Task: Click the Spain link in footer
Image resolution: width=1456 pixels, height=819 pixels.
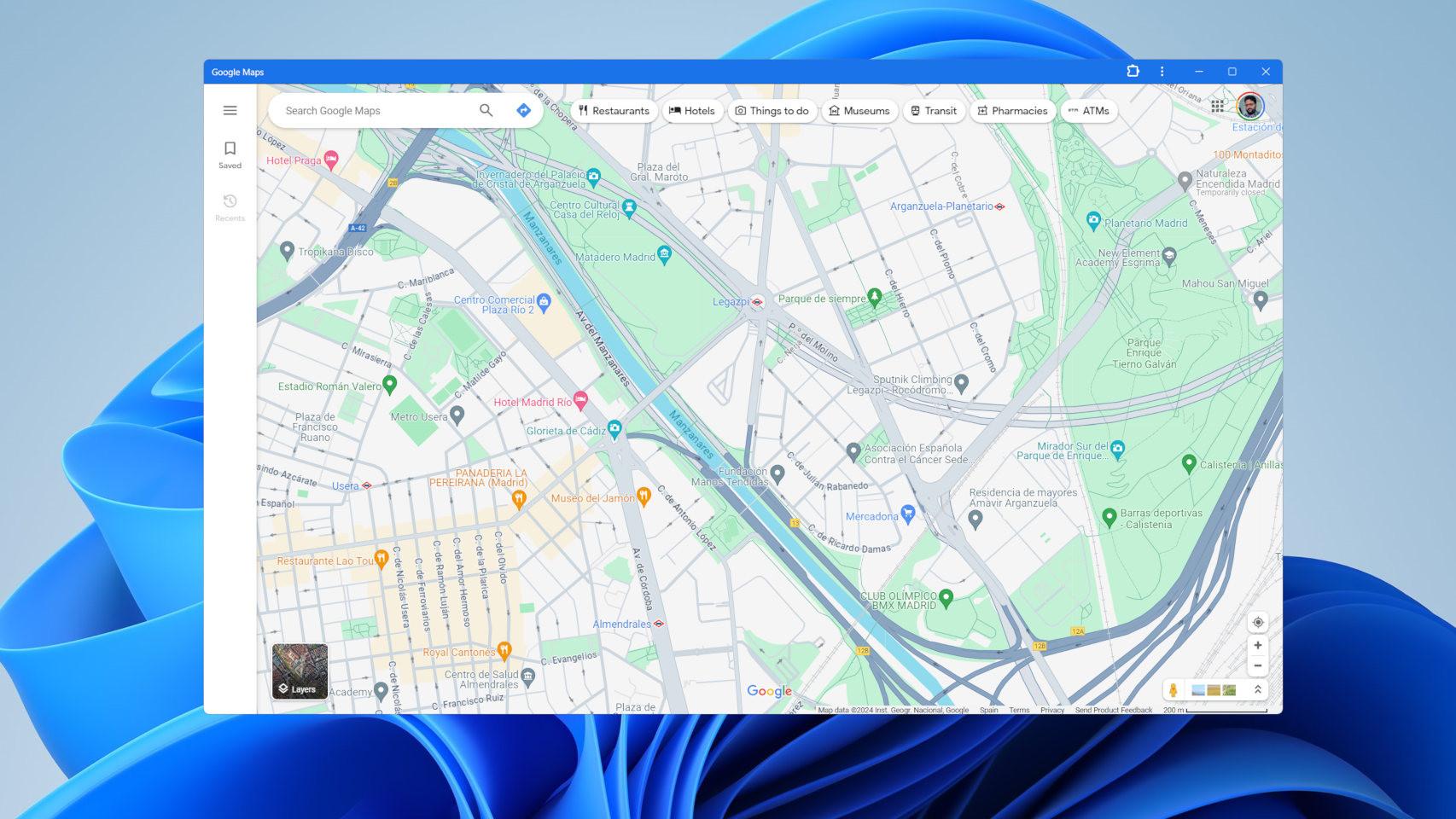Action: pyautogui.click(x=989, y=710)
